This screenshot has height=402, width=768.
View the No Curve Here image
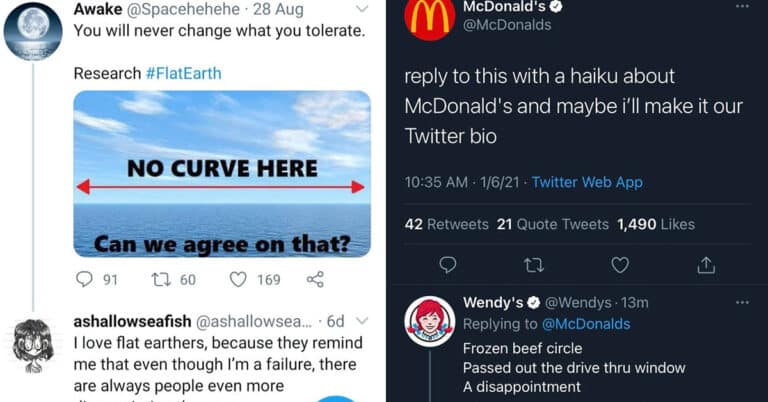click(222, 174)
